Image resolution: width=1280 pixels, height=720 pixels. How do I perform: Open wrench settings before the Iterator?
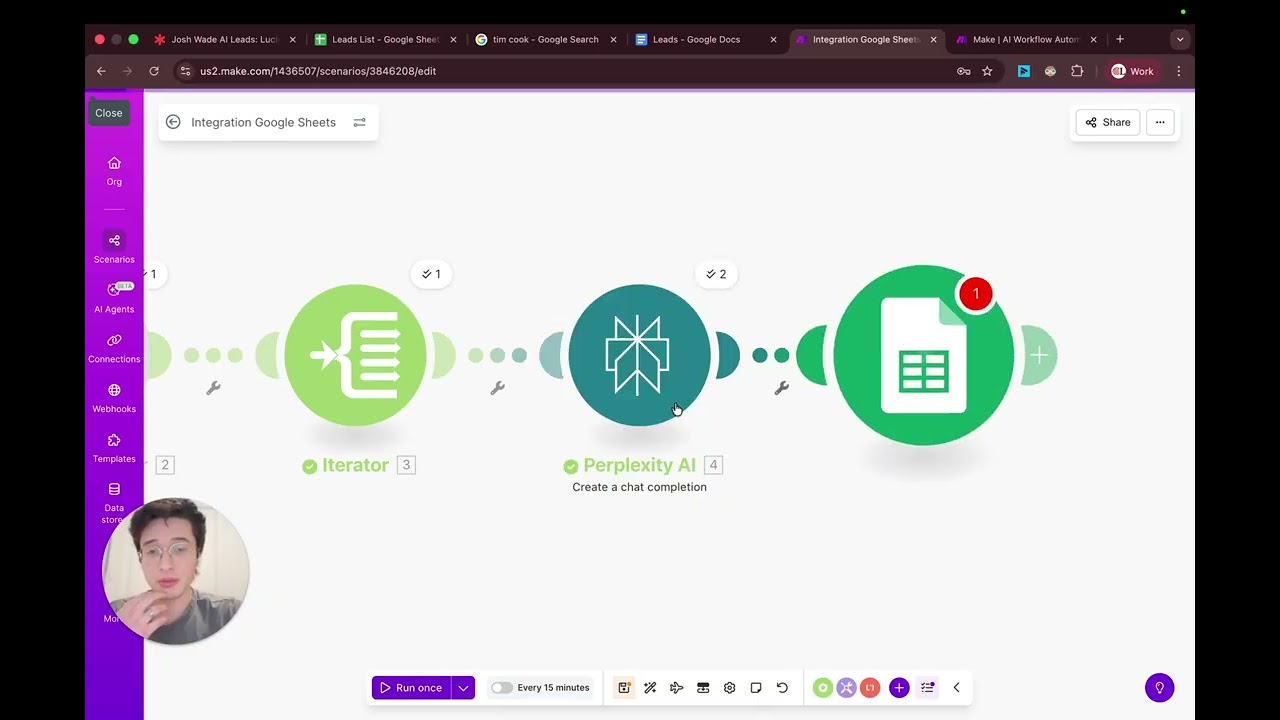(213, 388)
